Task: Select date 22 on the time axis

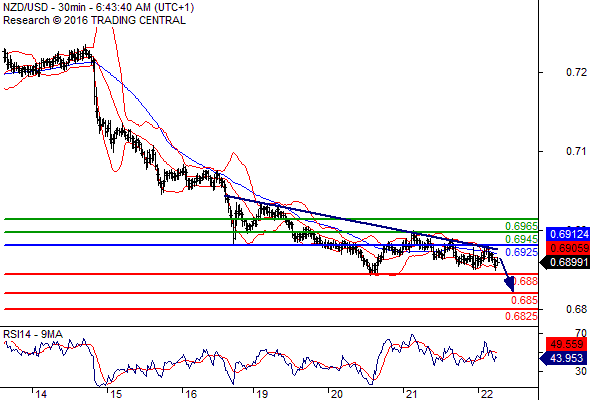Action: click(487, 394)
